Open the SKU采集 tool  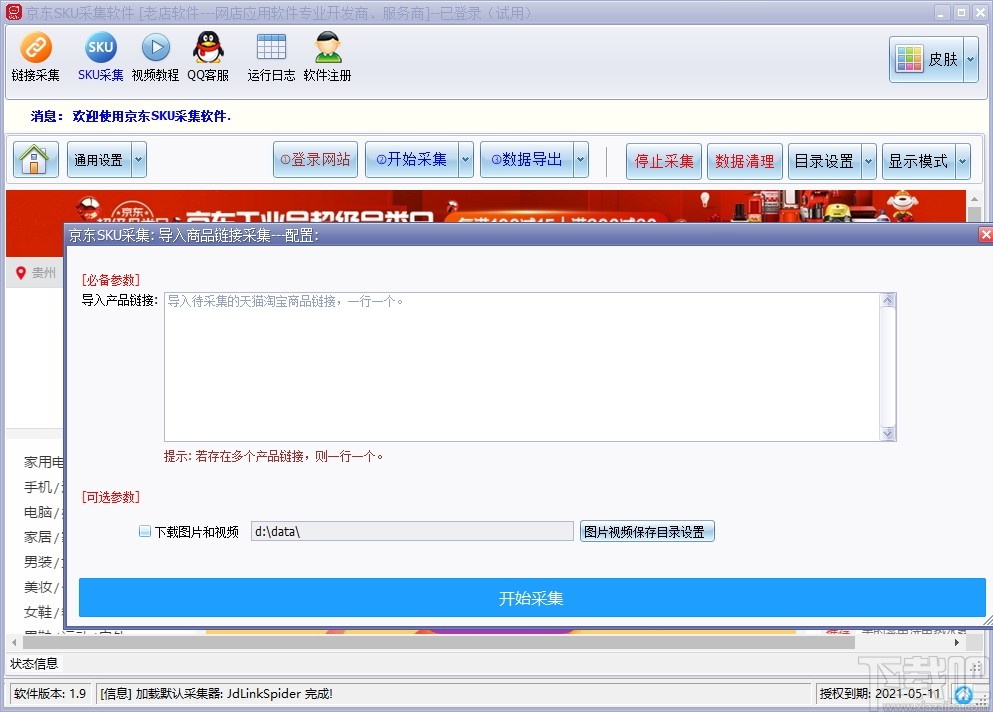(100, 57)
